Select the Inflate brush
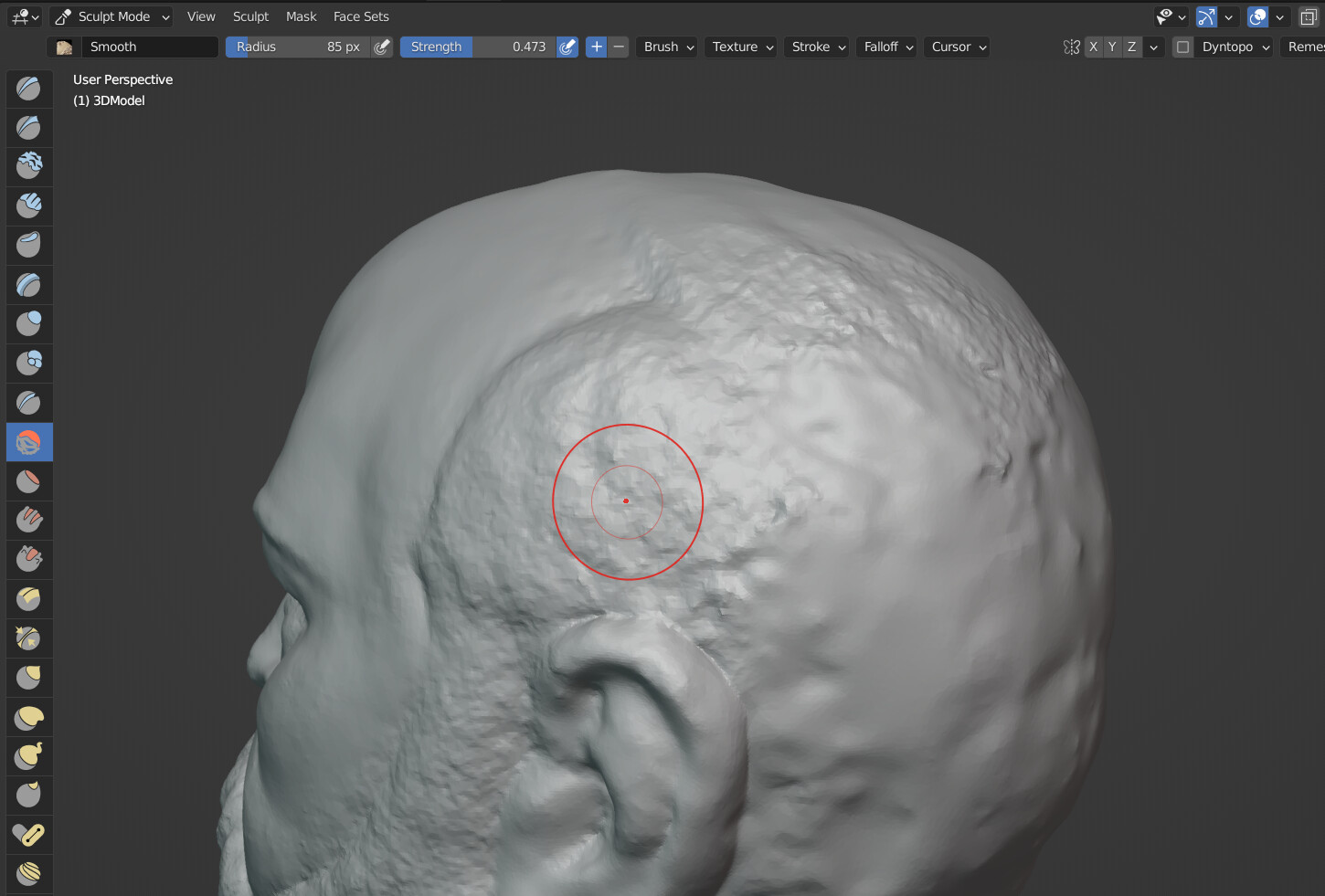Viewport: 1325px width, 896px height. [x=28, y=322]
